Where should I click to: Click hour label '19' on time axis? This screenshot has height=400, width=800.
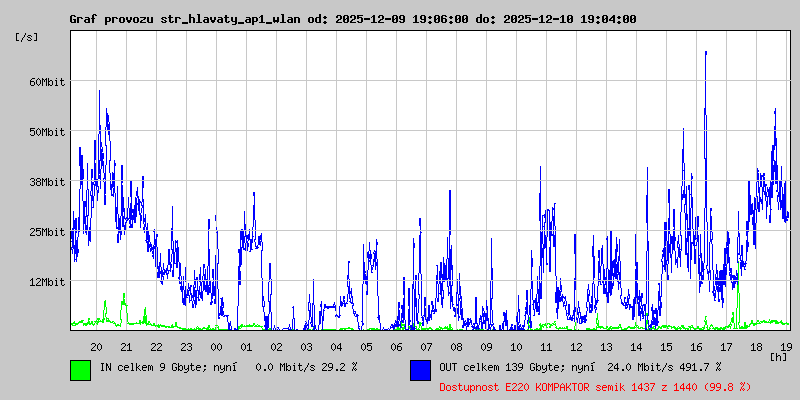click(786, 347)
